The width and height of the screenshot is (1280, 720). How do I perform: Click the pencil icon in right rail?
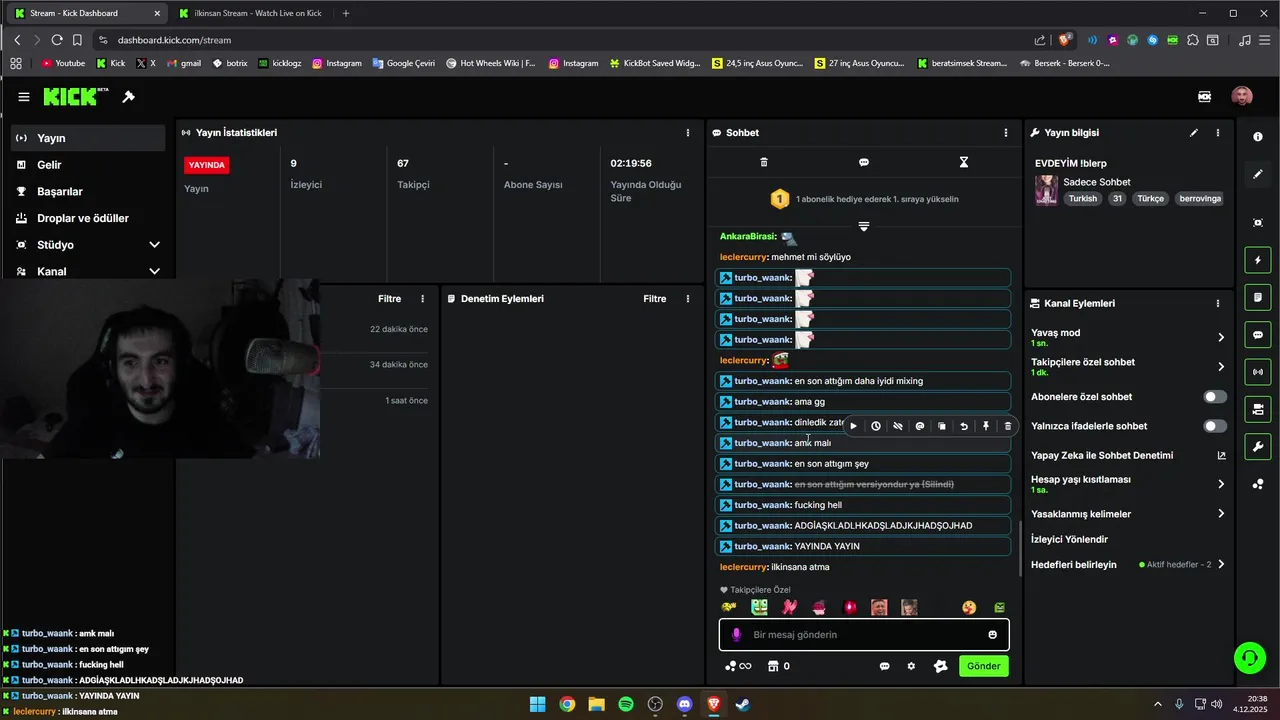point(1258,174)
